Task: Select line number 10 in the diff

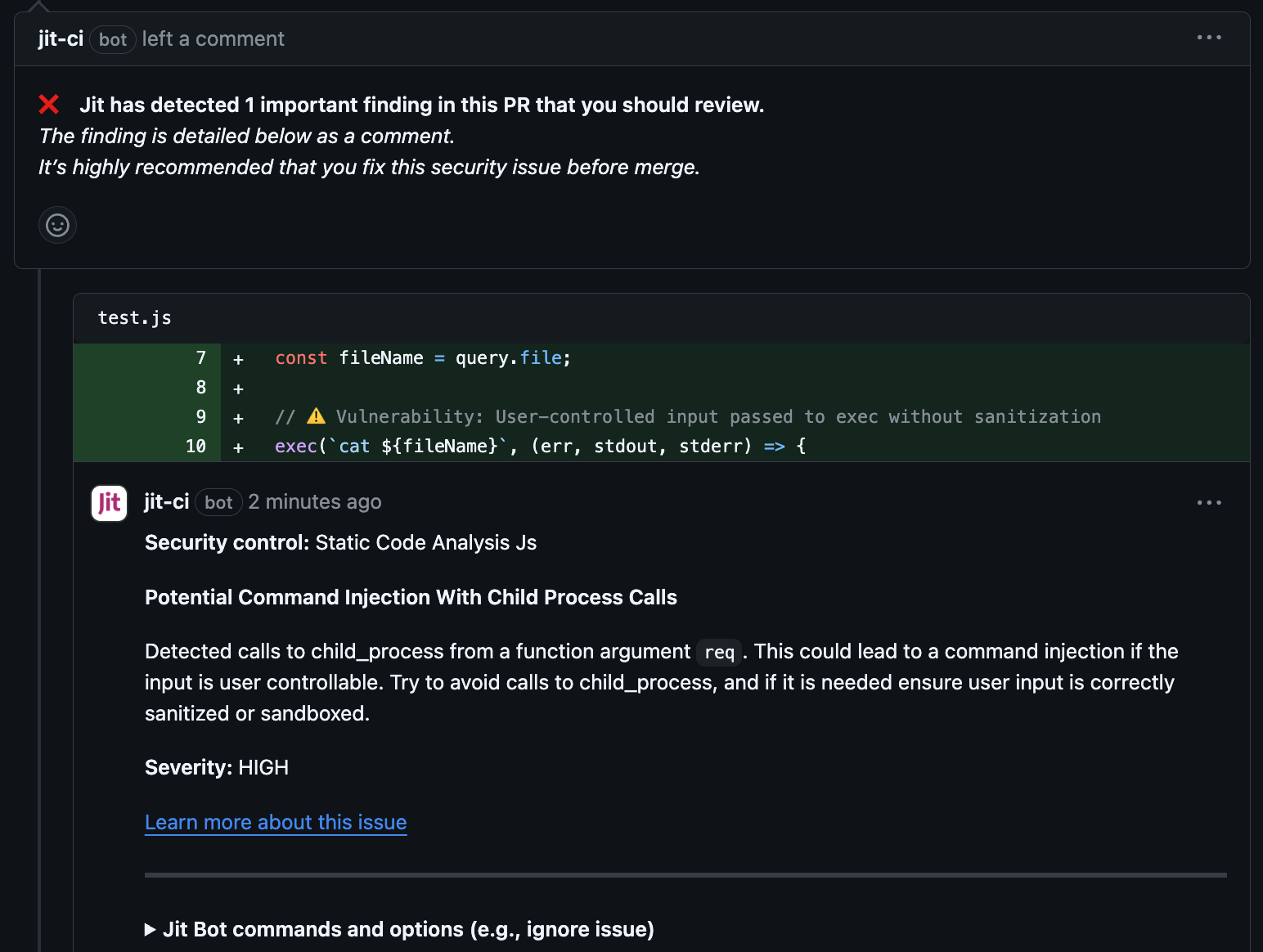Action: pyautogui.click(x=196, y=447)
